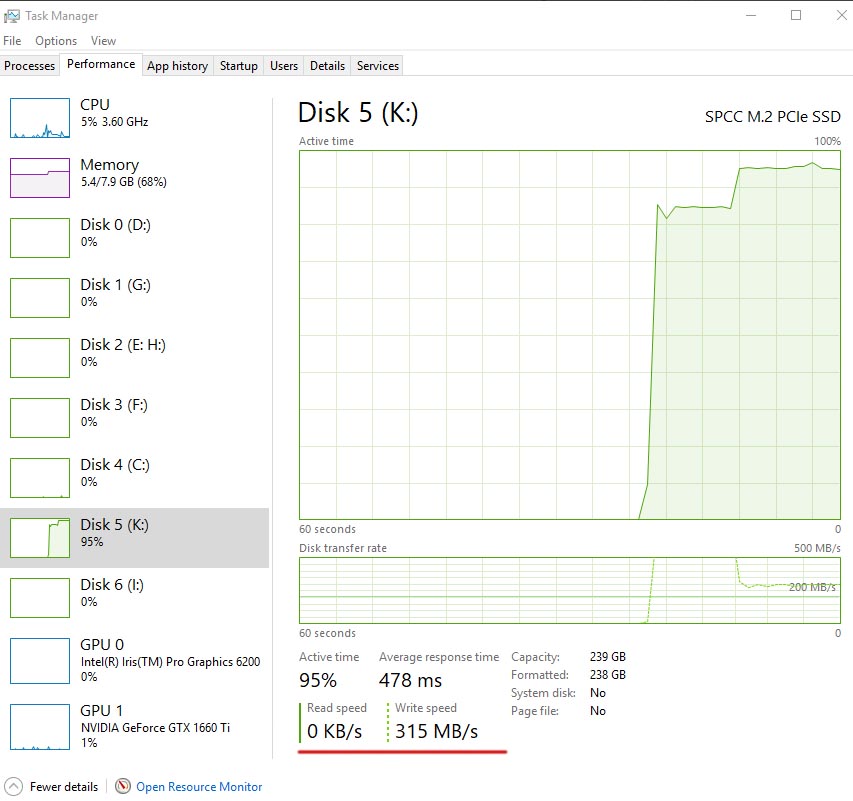Viewport: 853px width, 801px height.
Task: Select Disk 2 (E: H:) entry
Action: tap(122, 353)
